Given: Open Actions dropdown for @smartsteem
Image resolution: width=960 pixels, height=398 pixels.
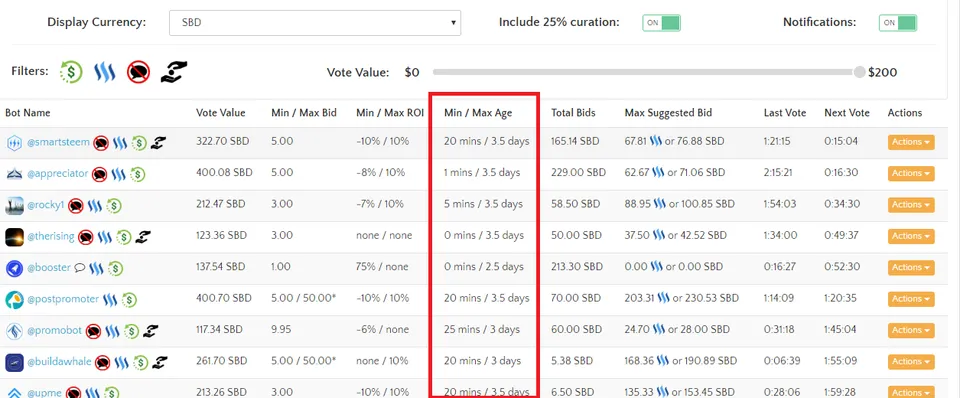Looking at the screenshot, I should point(911,142).
